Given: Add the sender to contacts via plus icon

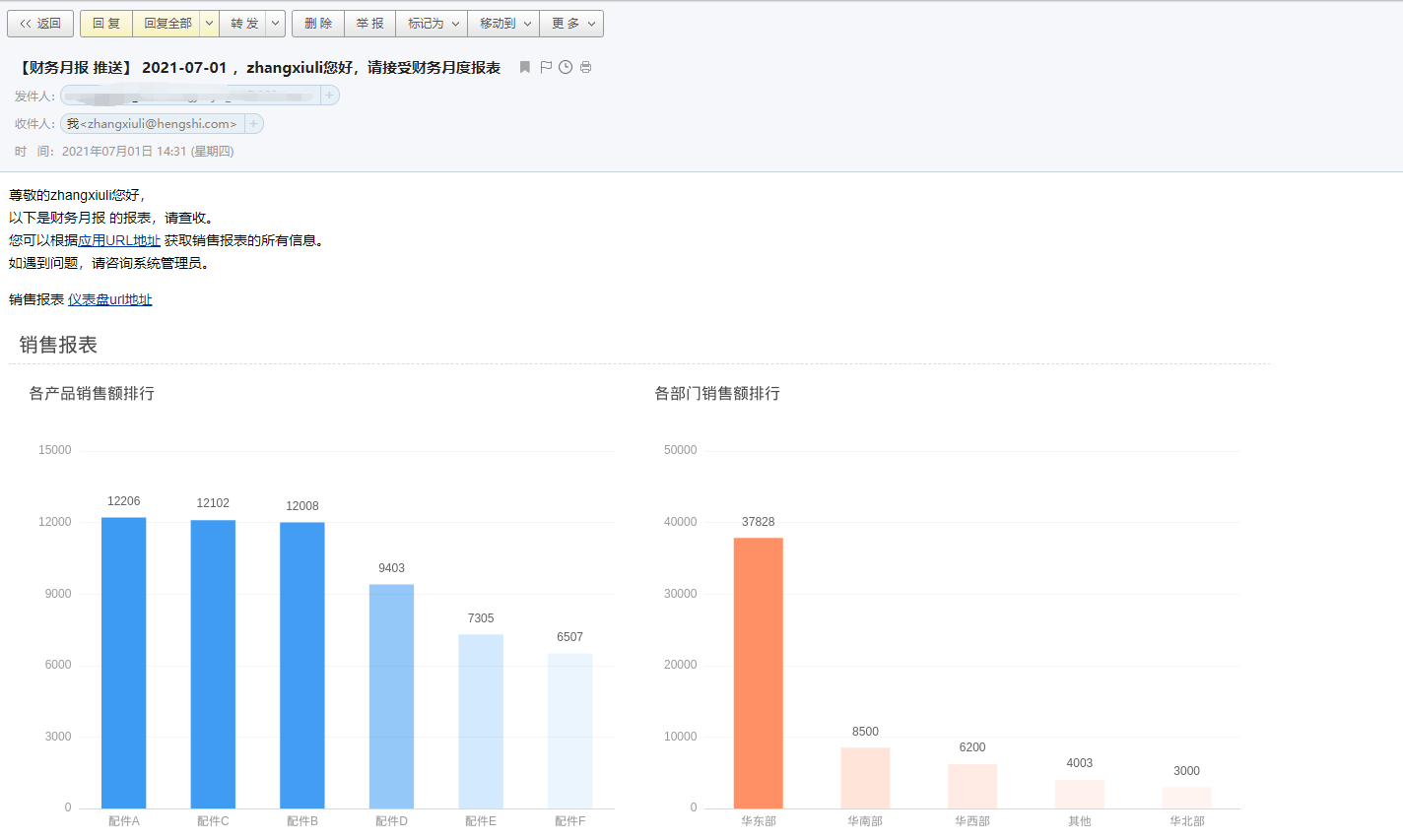Looking at the screenshot, I should [330, 96].
